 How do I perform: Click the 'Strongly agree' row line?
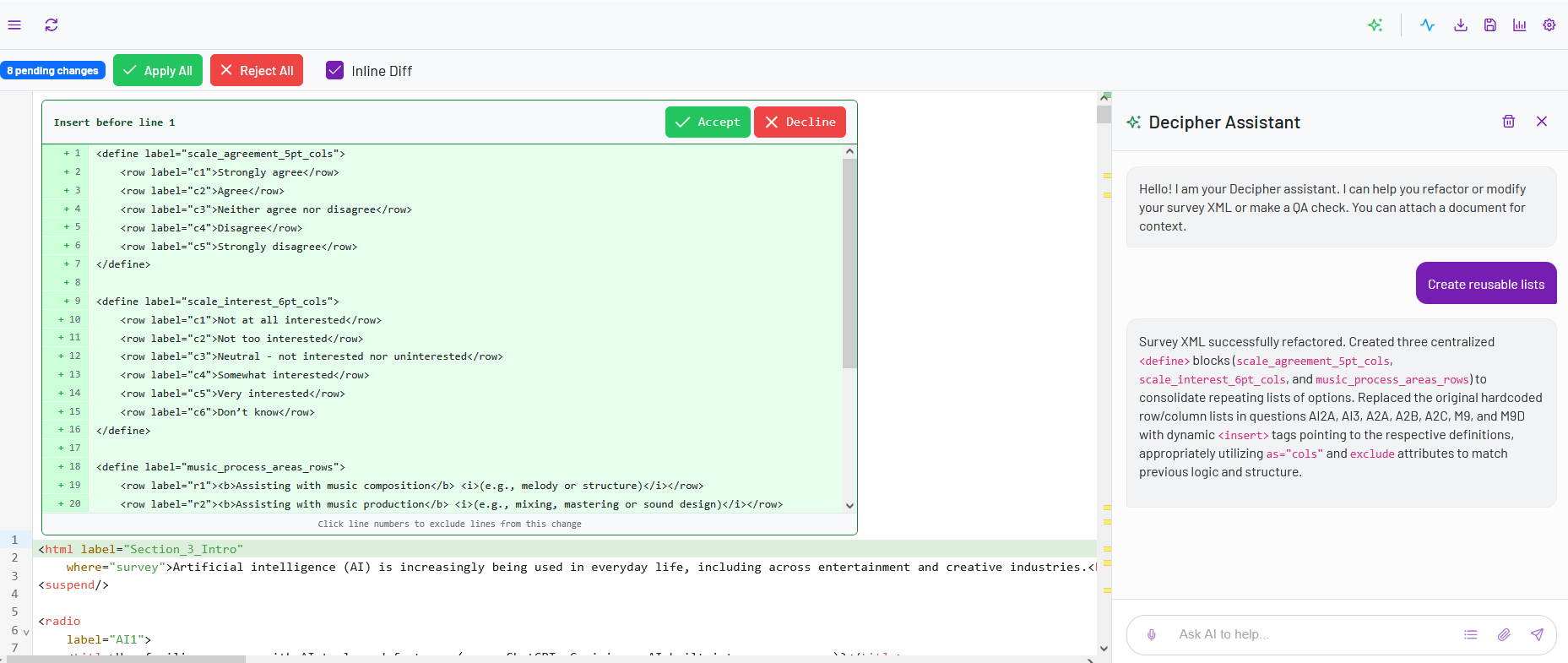point(230,172)
